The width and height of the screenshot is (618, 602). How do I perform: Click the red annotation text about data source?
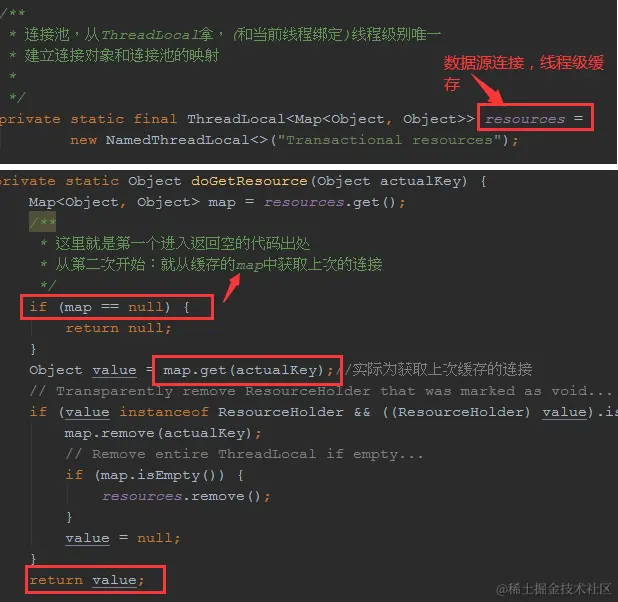[x=523, y=73]
